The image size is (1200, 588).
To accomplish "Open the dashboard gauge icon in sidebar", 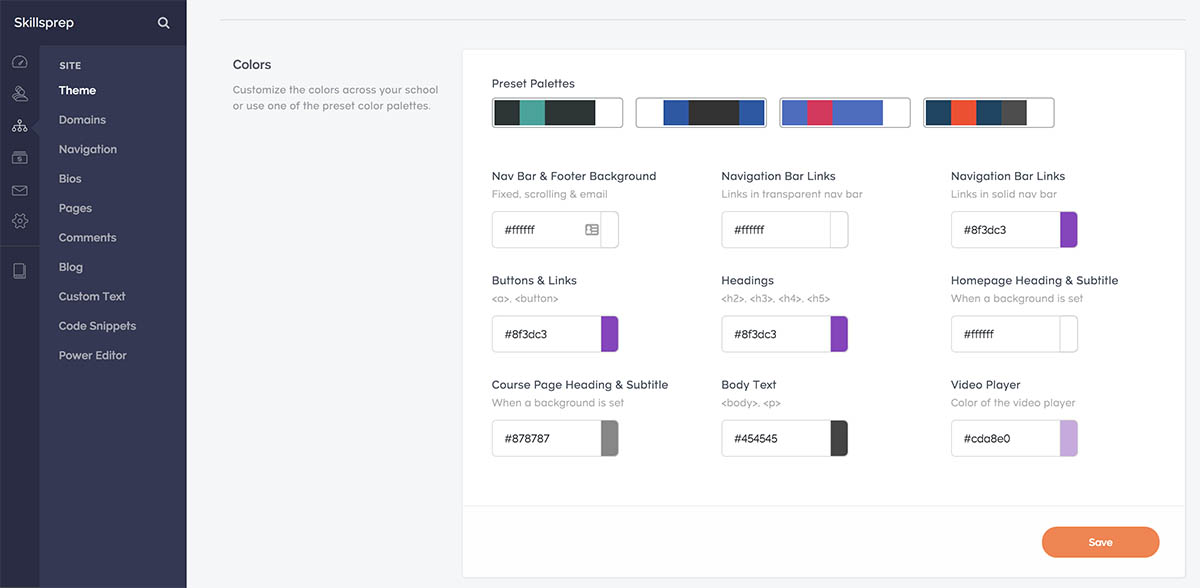I will (x=20, y=61).
